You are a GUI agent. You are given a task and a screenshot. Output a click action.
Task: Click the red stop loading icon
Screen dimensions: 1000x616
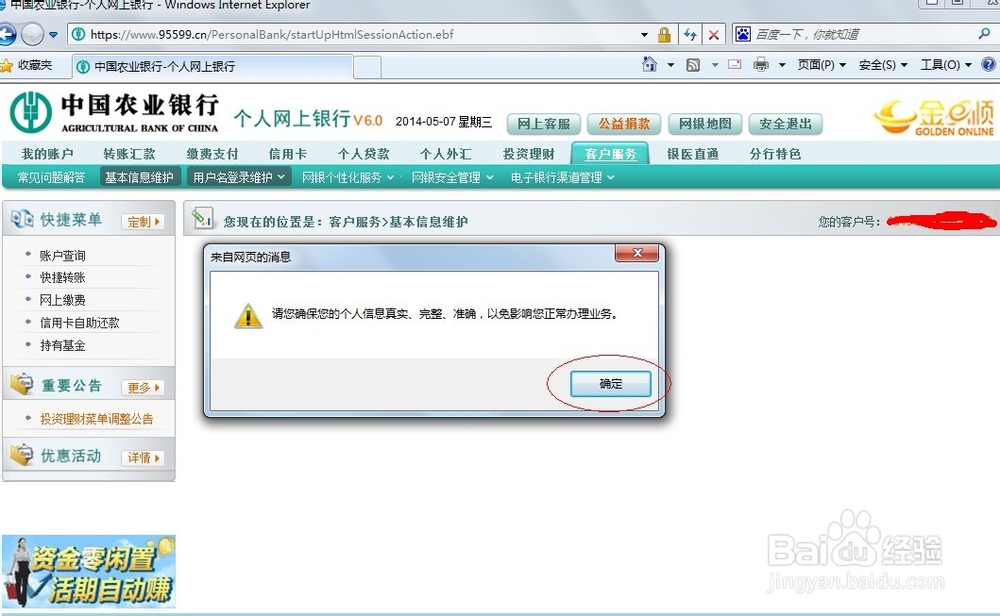714,34
